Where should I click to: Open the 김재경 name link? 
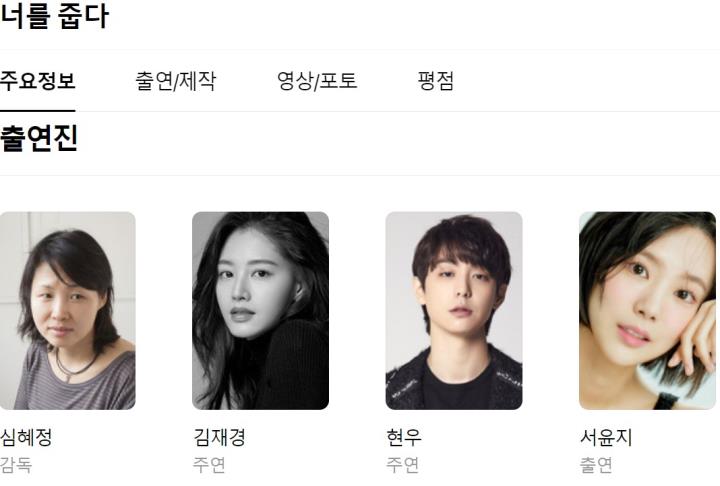[x=219, y=437]
